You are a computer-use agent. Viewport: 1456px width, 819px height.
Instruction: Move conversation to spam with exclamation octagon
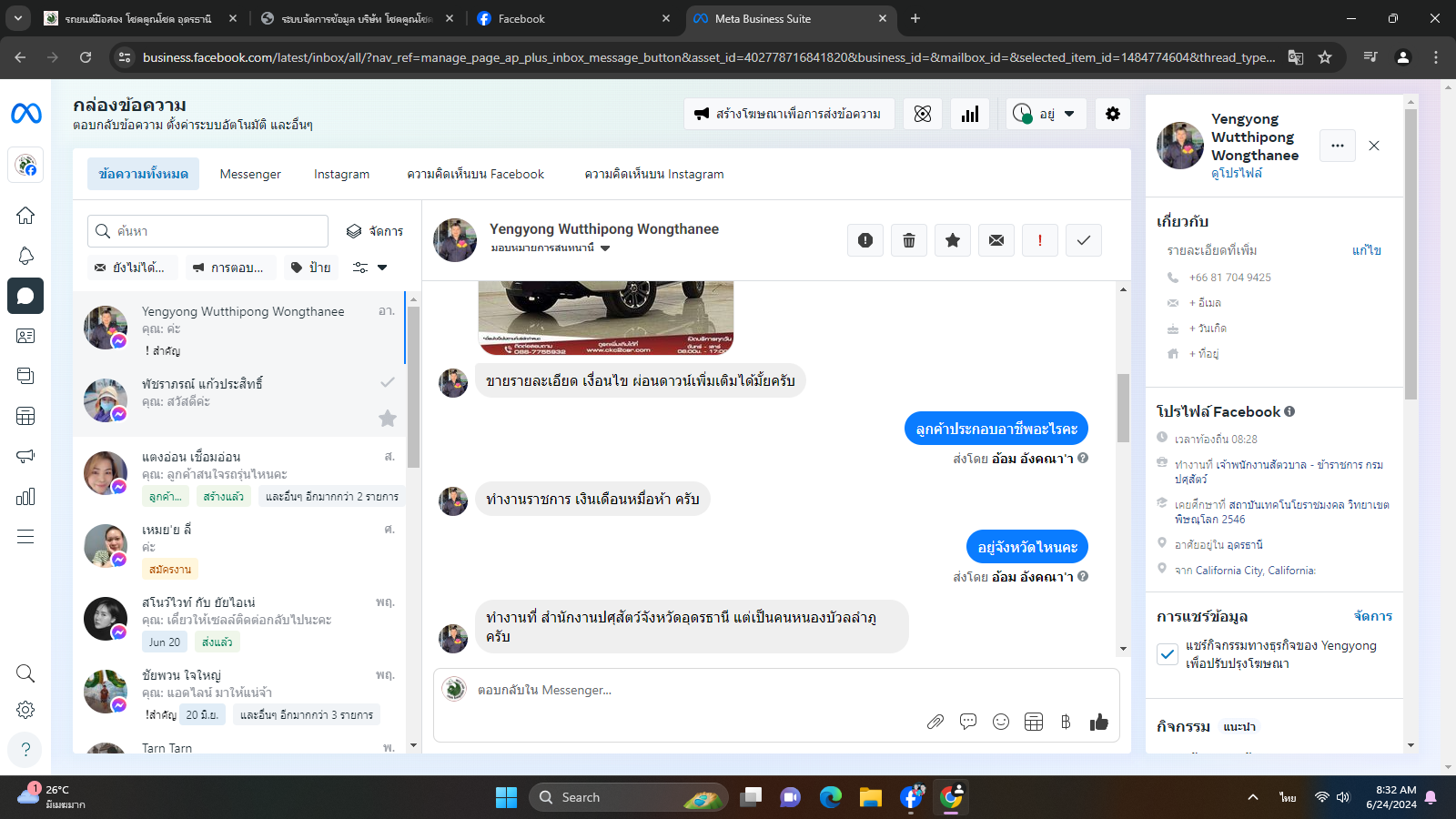click(x=865, y=240)
